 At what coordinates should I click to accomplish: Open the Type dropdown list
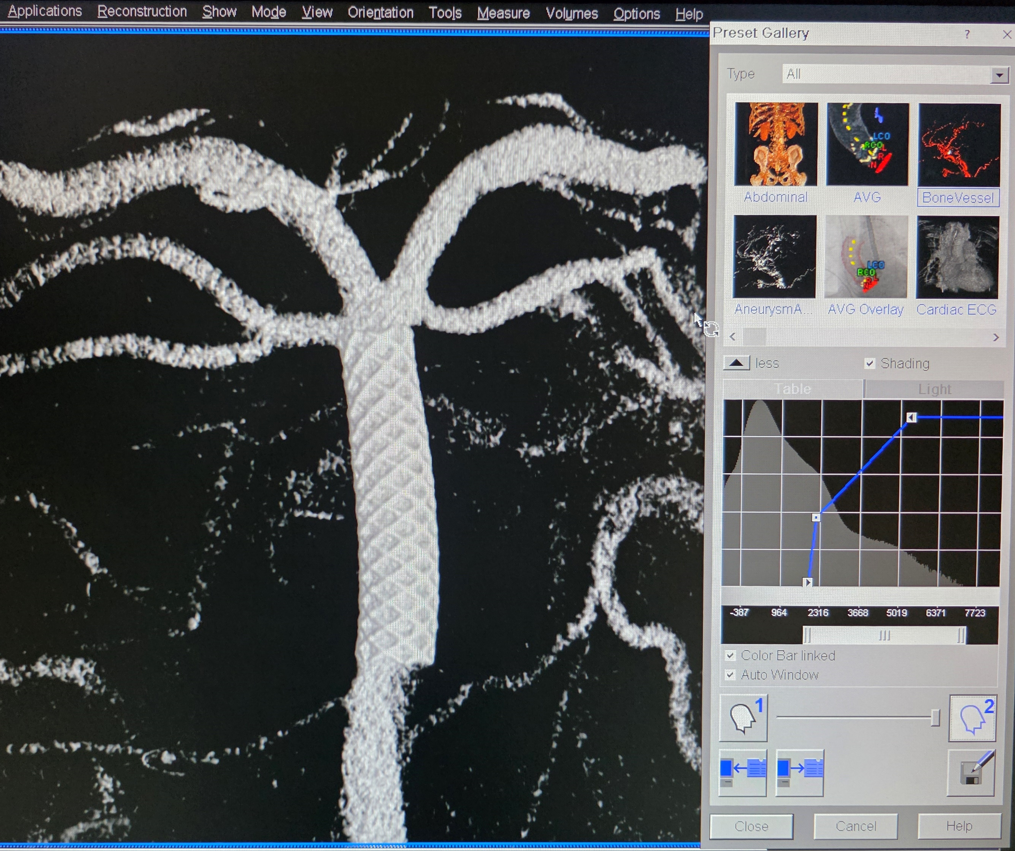998,75
